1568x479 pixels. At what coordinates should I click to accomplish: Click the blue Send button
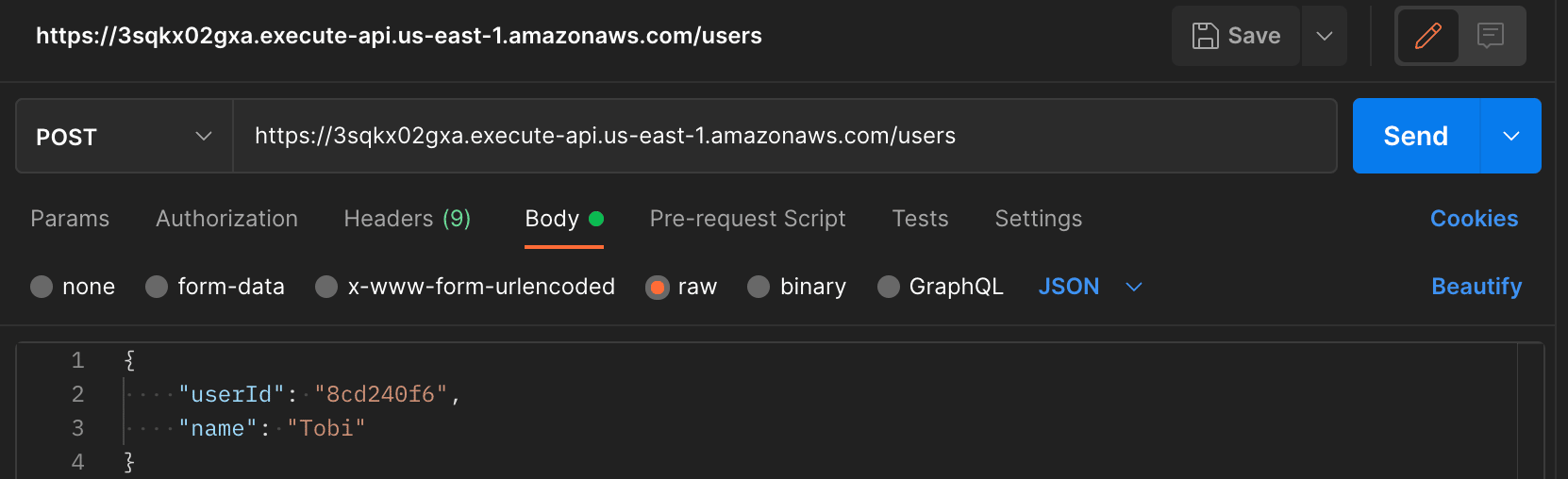(1416, 136)
